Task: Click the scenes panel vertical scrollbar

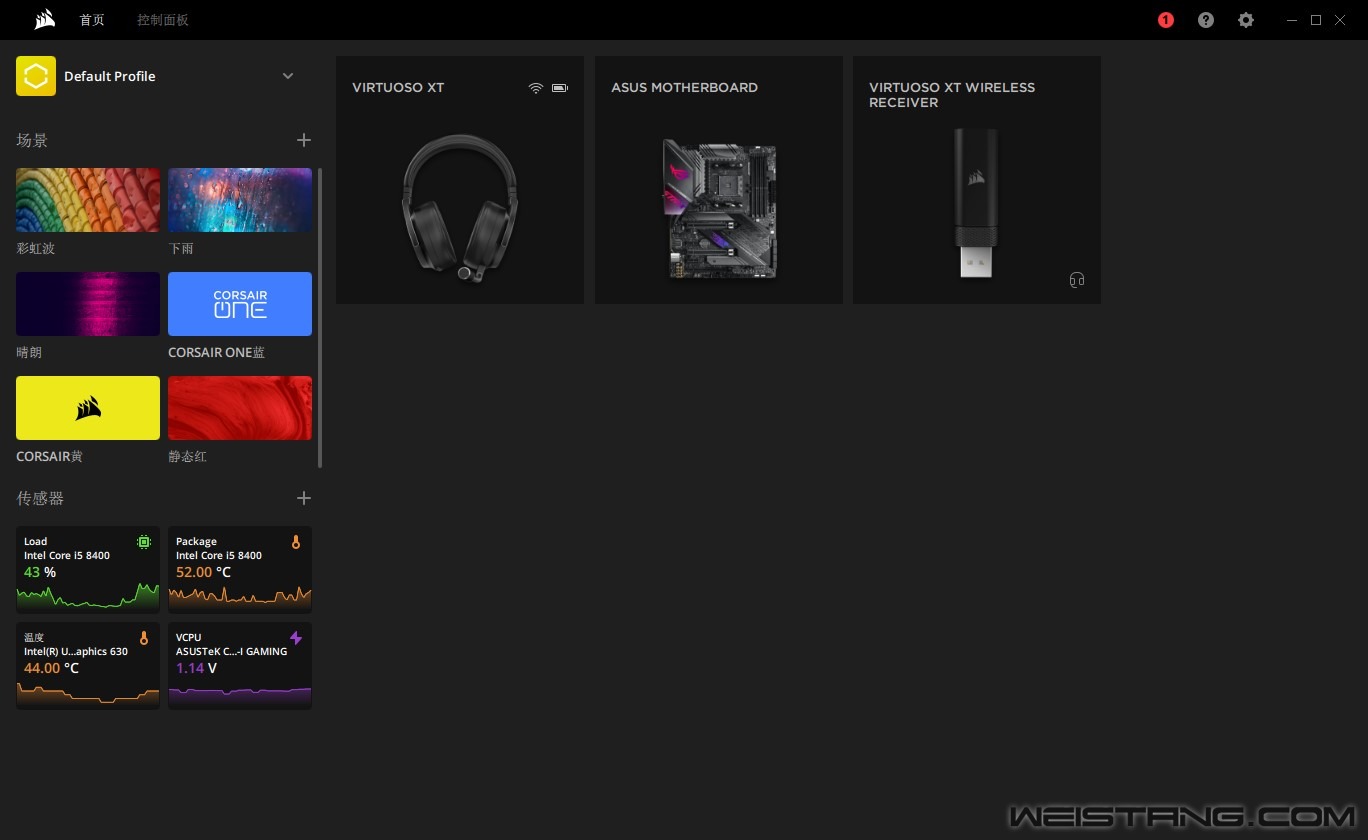Action: pos(320,318)
